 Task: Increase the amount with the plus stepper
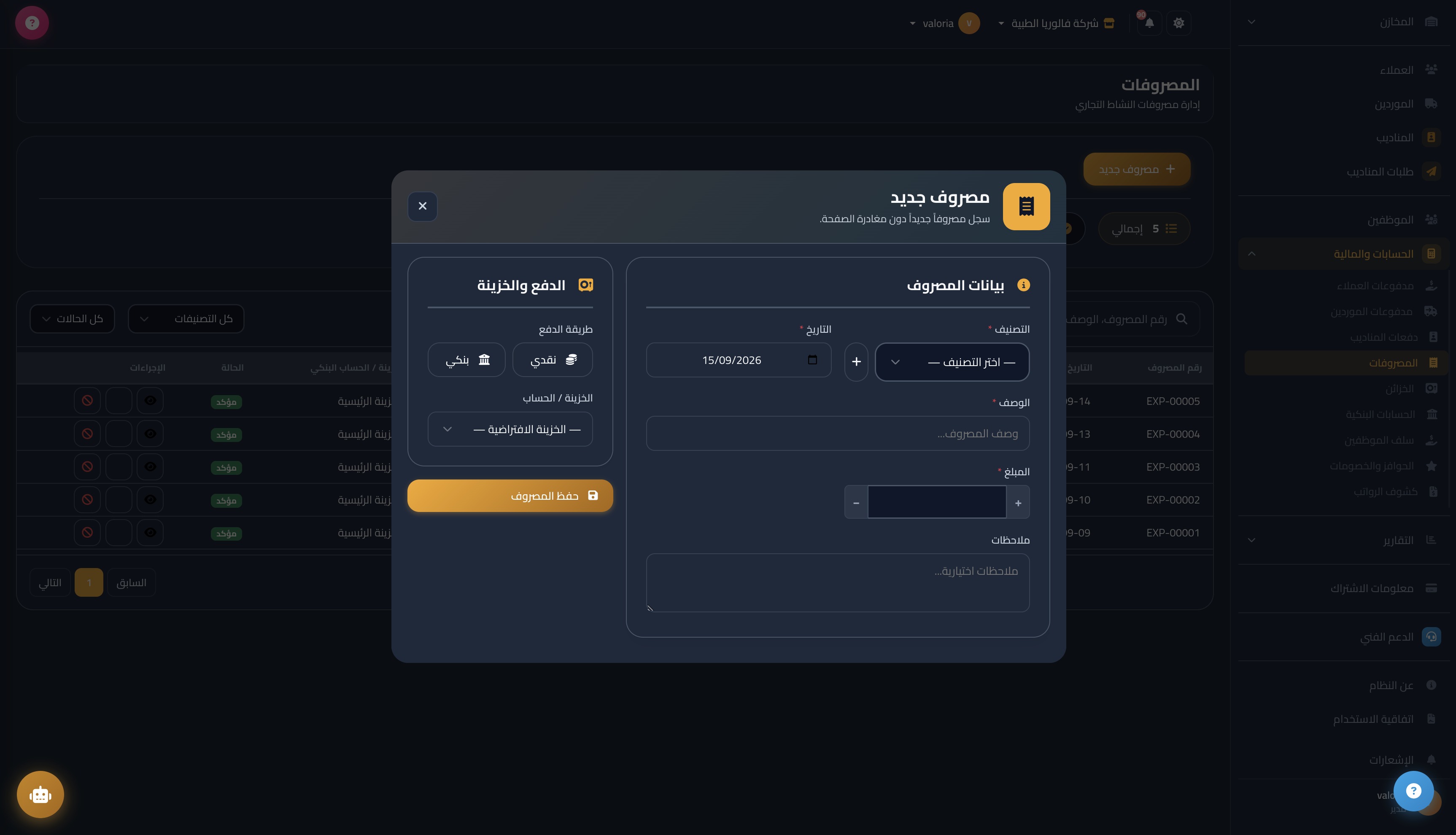(1018, 502)
